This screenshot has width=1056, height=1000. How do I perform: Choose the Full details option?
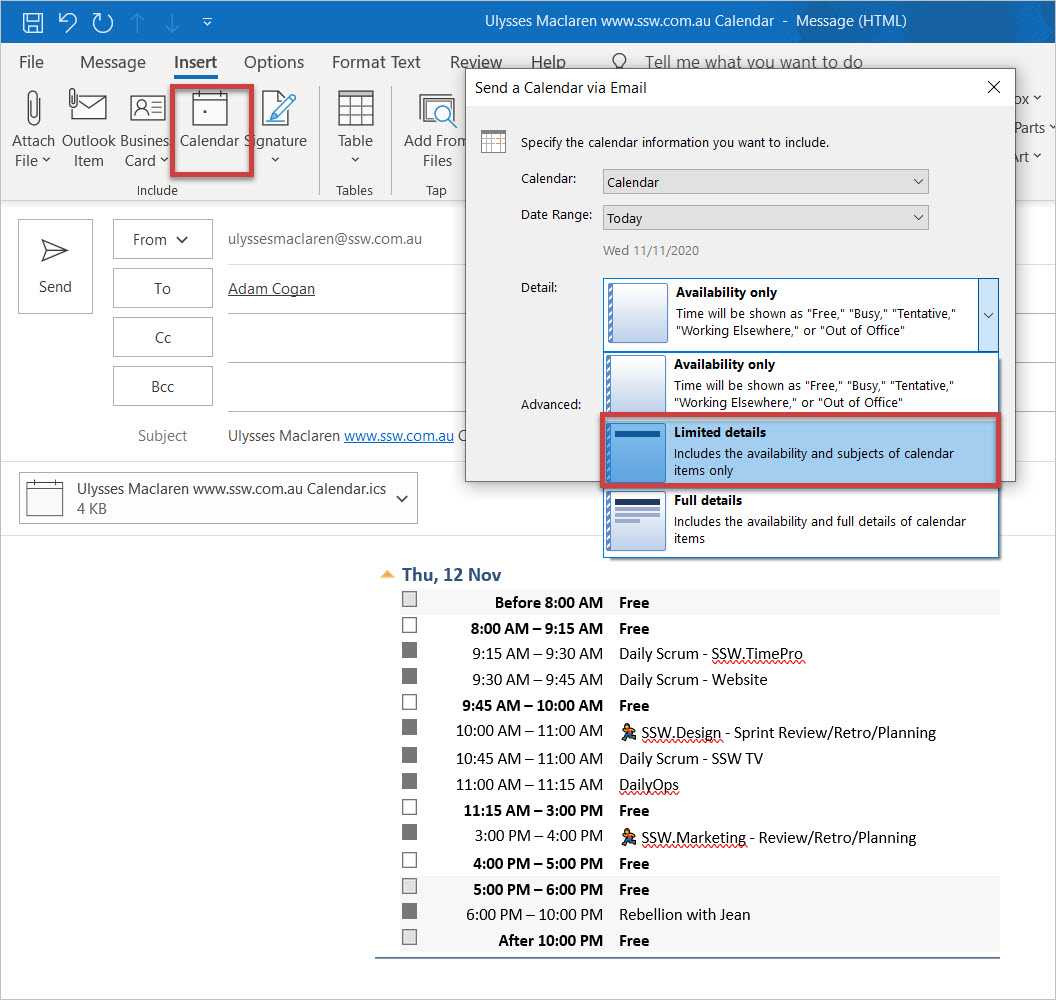click(800, 520)
